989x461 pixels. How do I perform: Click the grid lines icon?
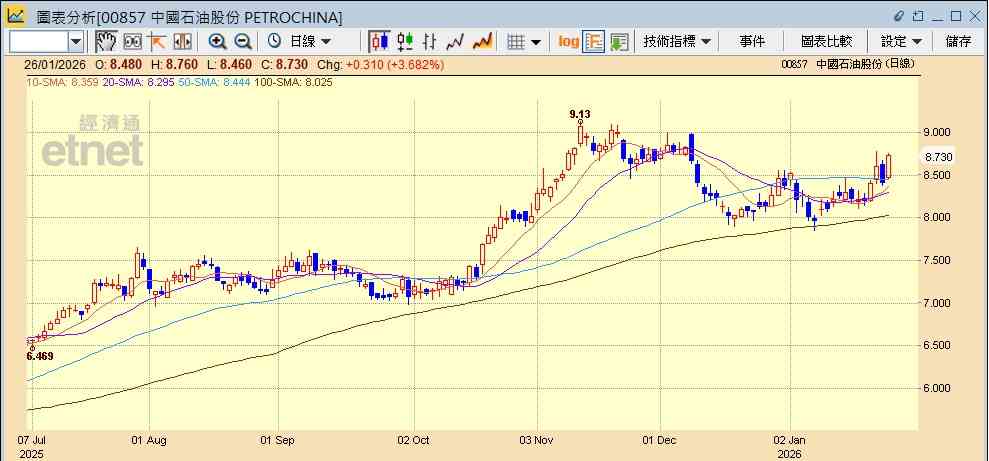pyautogui.click(x=517, y=42)
